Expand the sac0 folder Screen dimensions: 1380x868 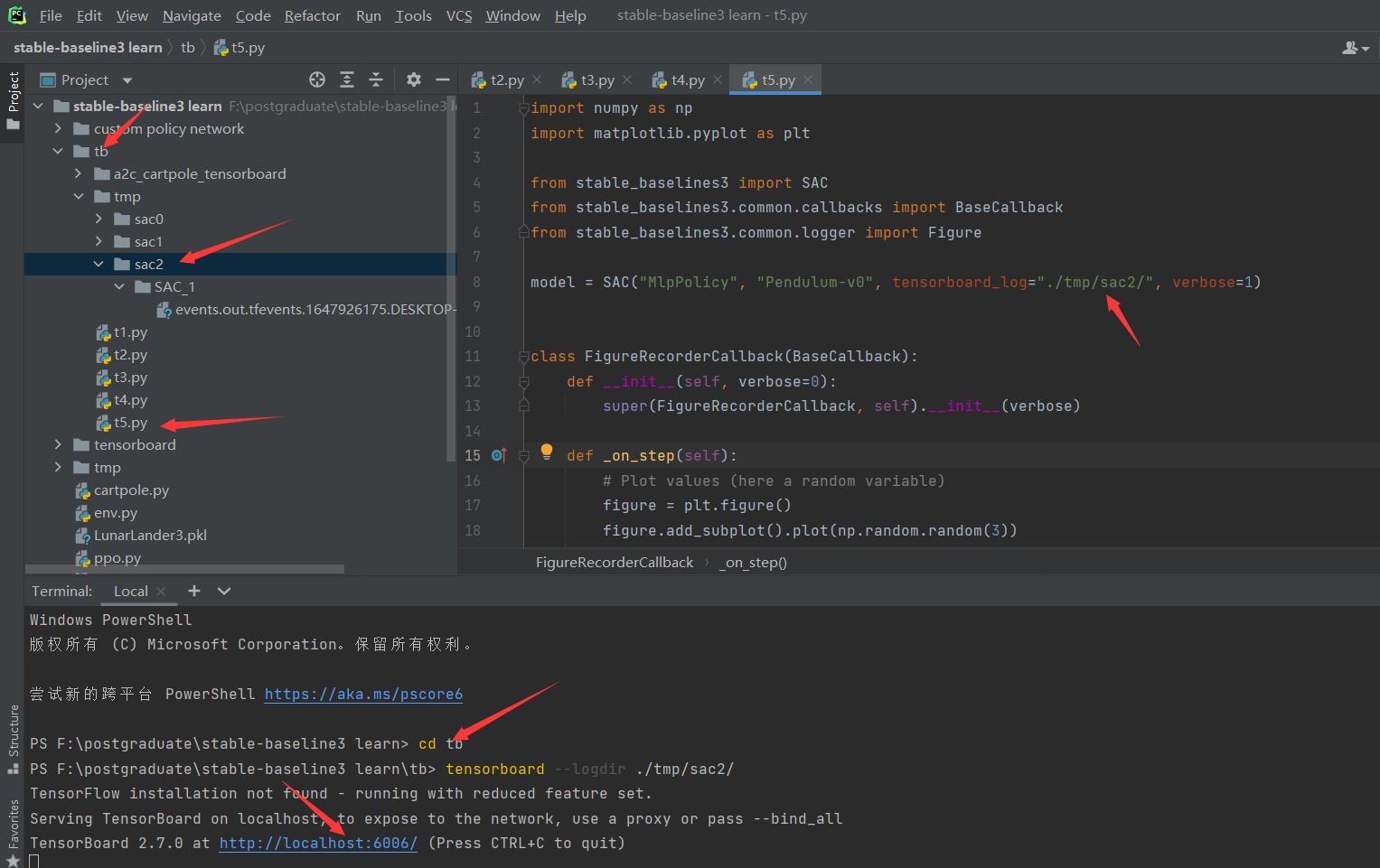(x=99, y=219)
